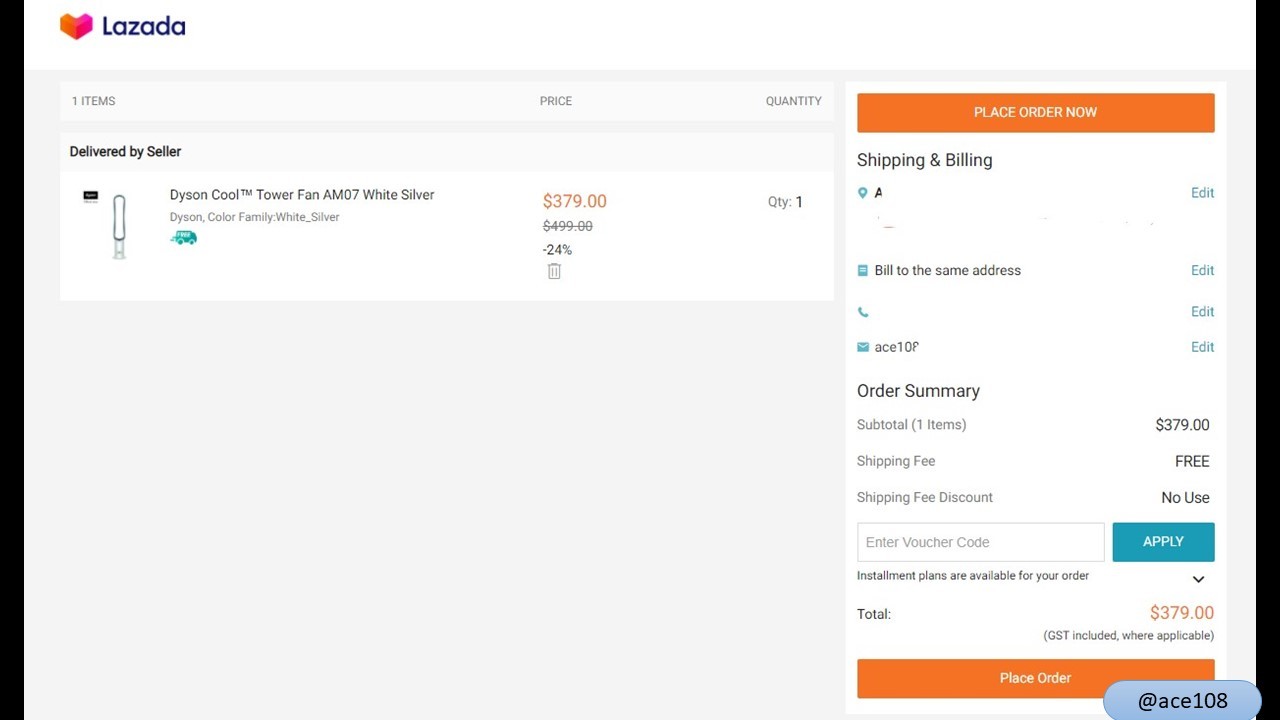Delete the Dyson fan with the trash icon

(554, 271)
